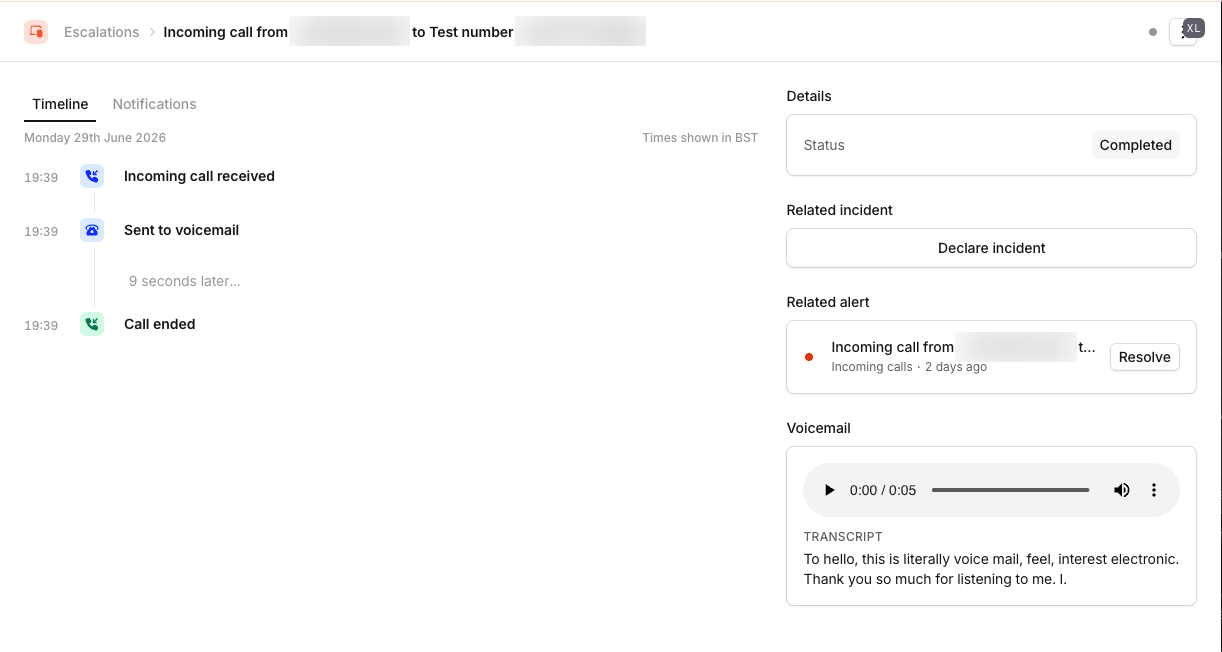Image resolution: width=1222 pixels, height=652 pixels.
Task: Click the breadcrumb chevron separator
Action: coord(152,32)
